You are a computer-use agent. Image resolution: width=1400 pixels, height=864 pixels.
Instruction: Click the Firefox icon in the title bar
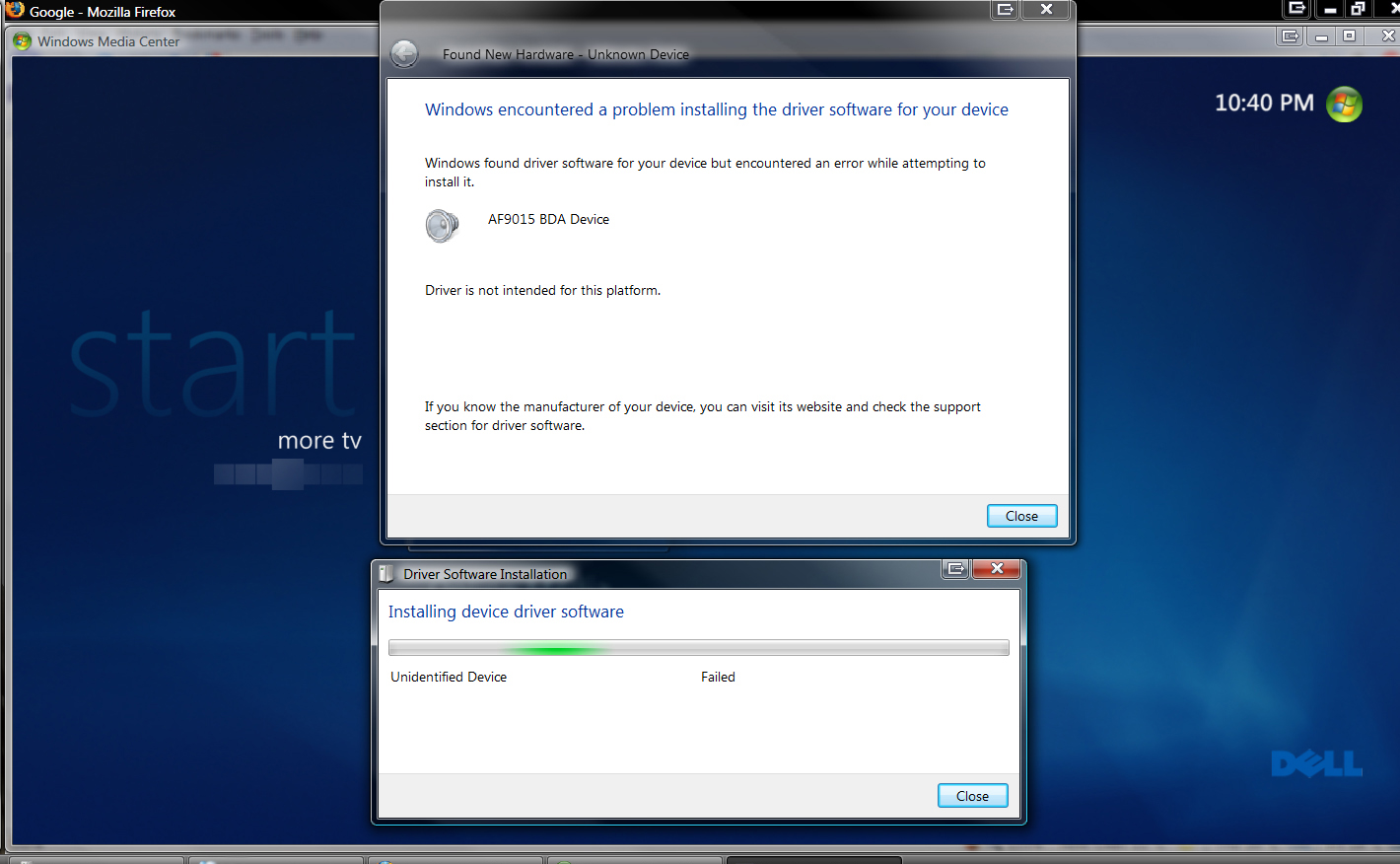(15, 10)
